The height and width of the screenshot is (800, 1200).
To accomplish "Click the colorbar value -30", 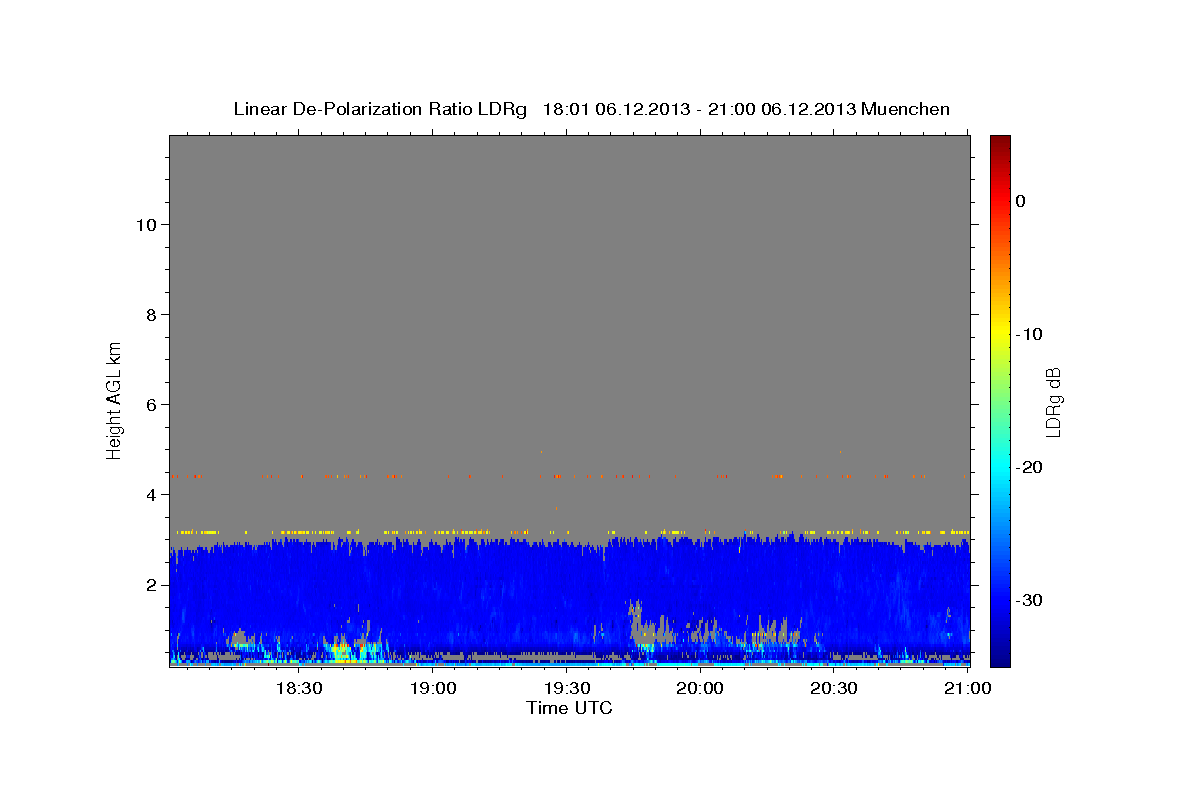I will tap(1029, 600).
